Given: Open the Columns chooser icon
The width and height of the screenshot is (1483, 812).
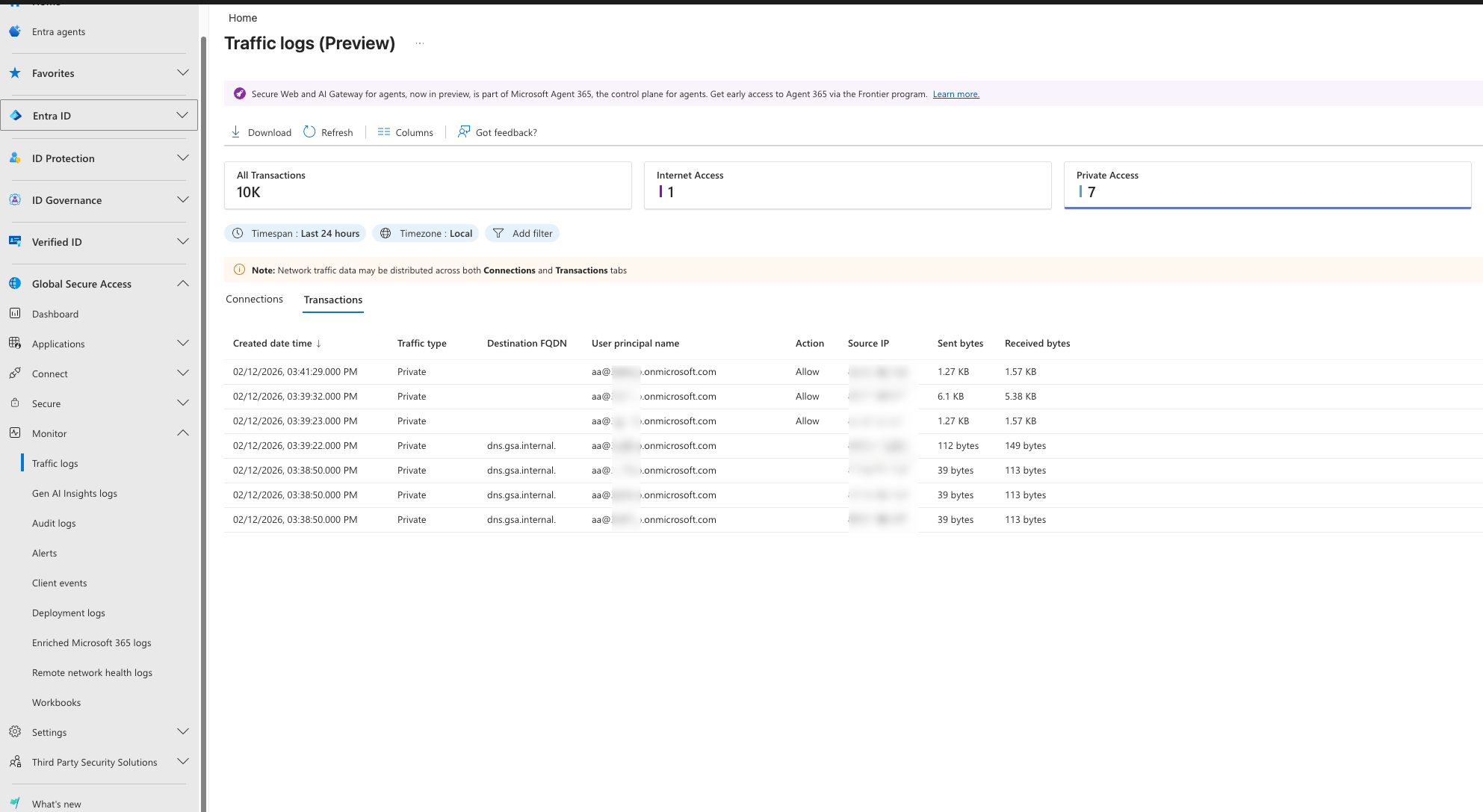Looking at the screenshot, I should coord(384,132).
